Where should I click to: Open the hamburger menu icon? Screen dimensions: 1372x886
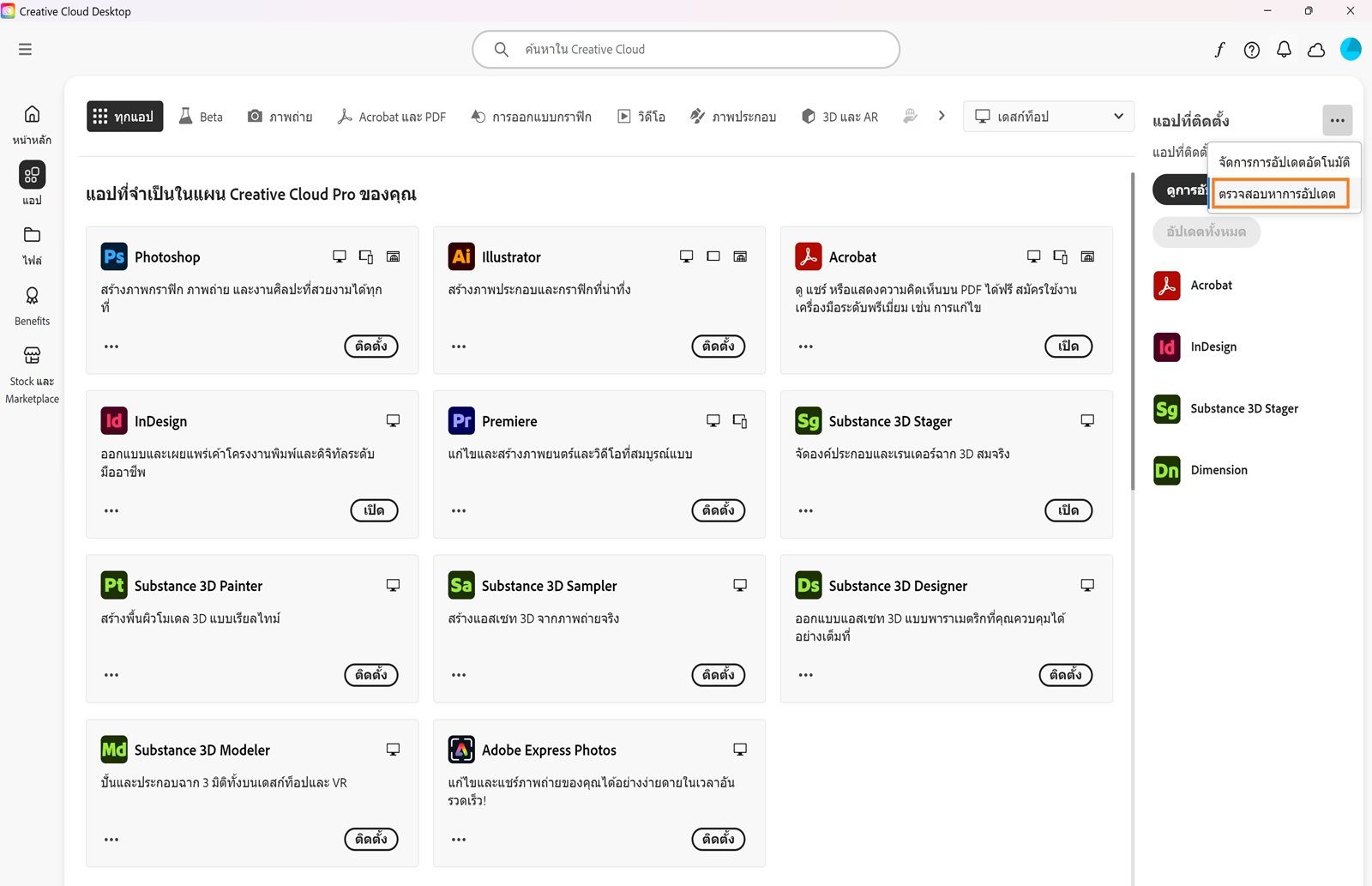25,50
